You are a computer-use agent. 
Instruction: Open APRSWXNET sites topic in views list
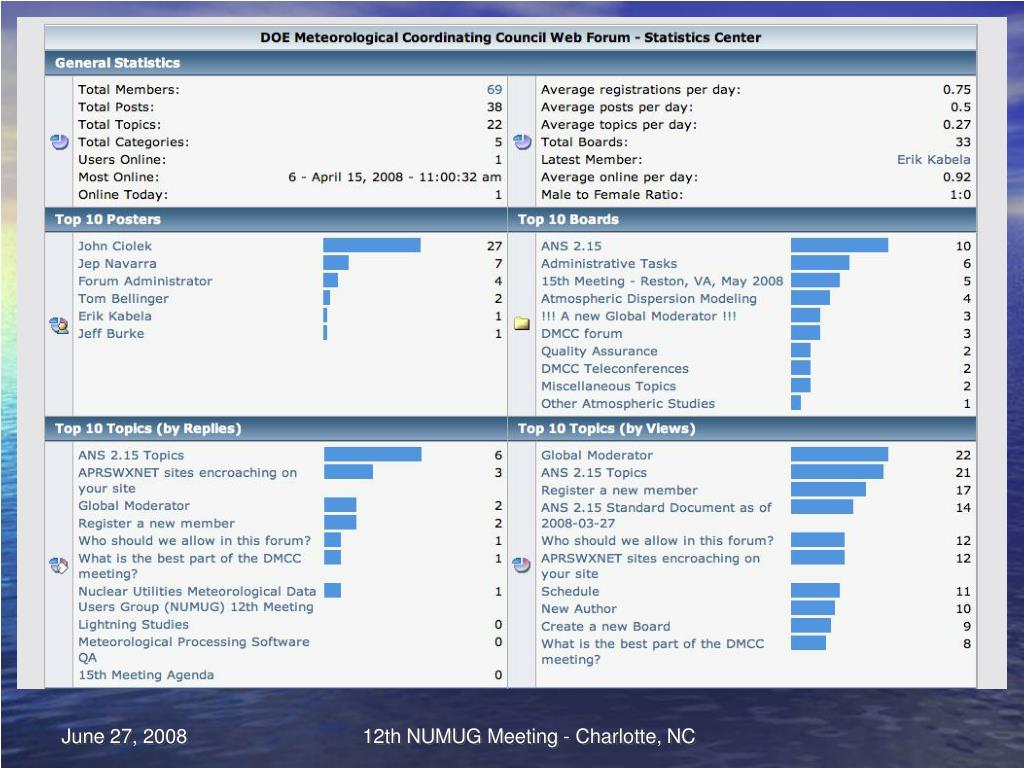(650, 566)
